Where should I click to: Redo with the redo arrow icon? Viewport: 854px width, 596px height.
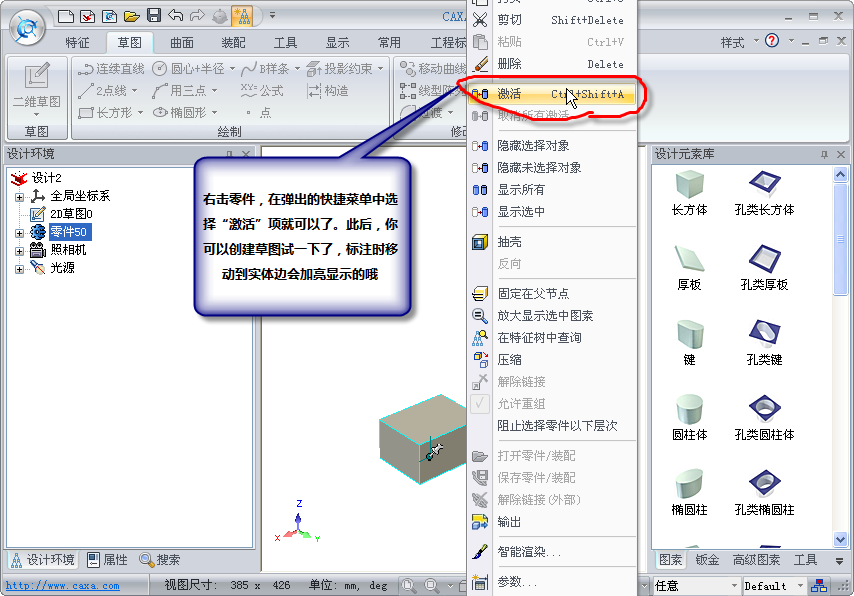click(197, 15)
